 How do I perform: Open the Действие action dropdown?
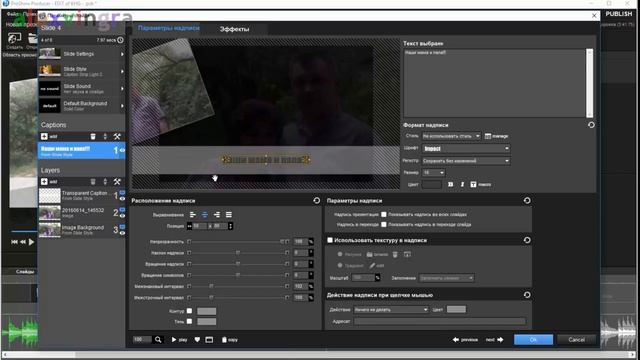click(x=391, y=309)
